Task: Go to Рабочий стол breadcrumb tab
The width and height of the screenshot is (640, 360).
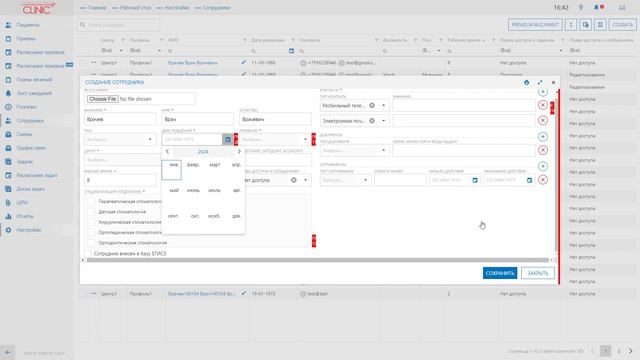Action: pyautogui.click(x=135, y=8)
